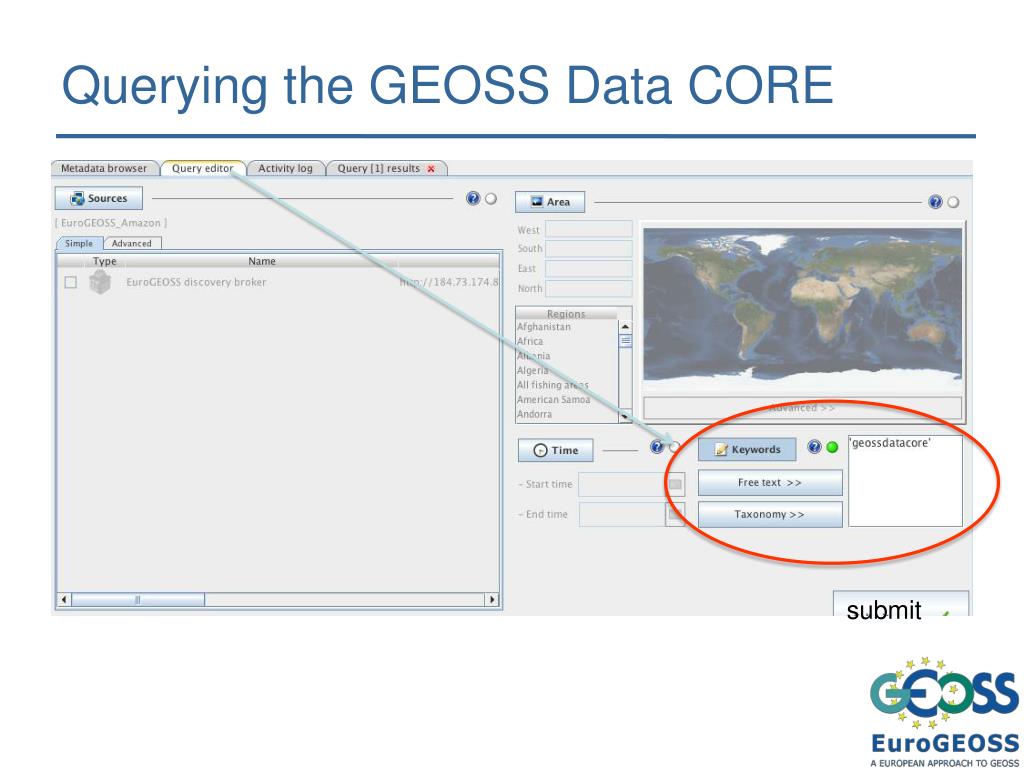Click the East coordinate field
Viewport: 1024px width, 768px height.
pos(589,268)
